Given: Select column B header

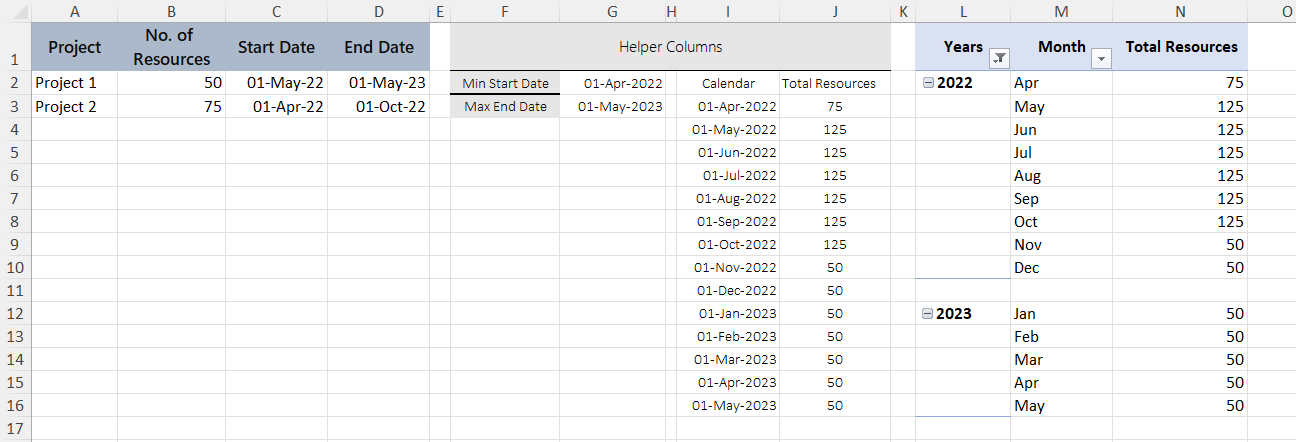Looking at the screenshot, I should 172,11.
